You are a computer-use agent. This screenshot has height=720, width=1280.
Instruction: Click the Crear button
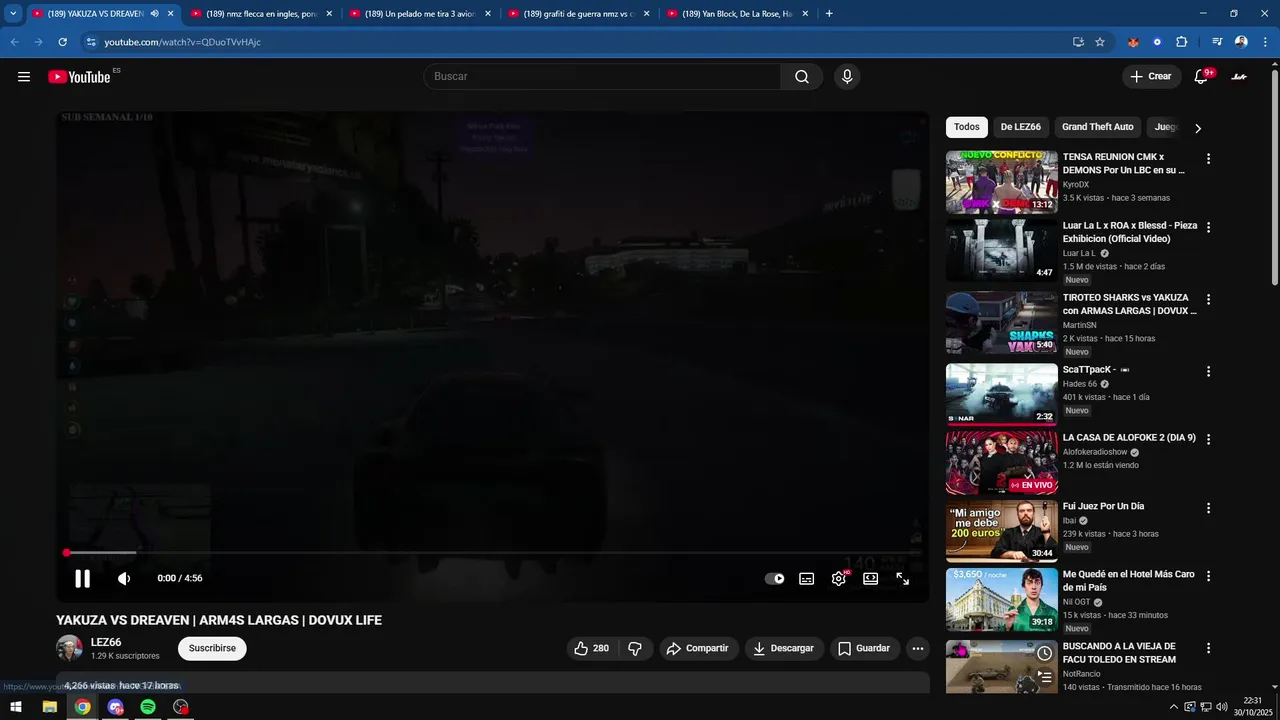tap(1150, 77)
